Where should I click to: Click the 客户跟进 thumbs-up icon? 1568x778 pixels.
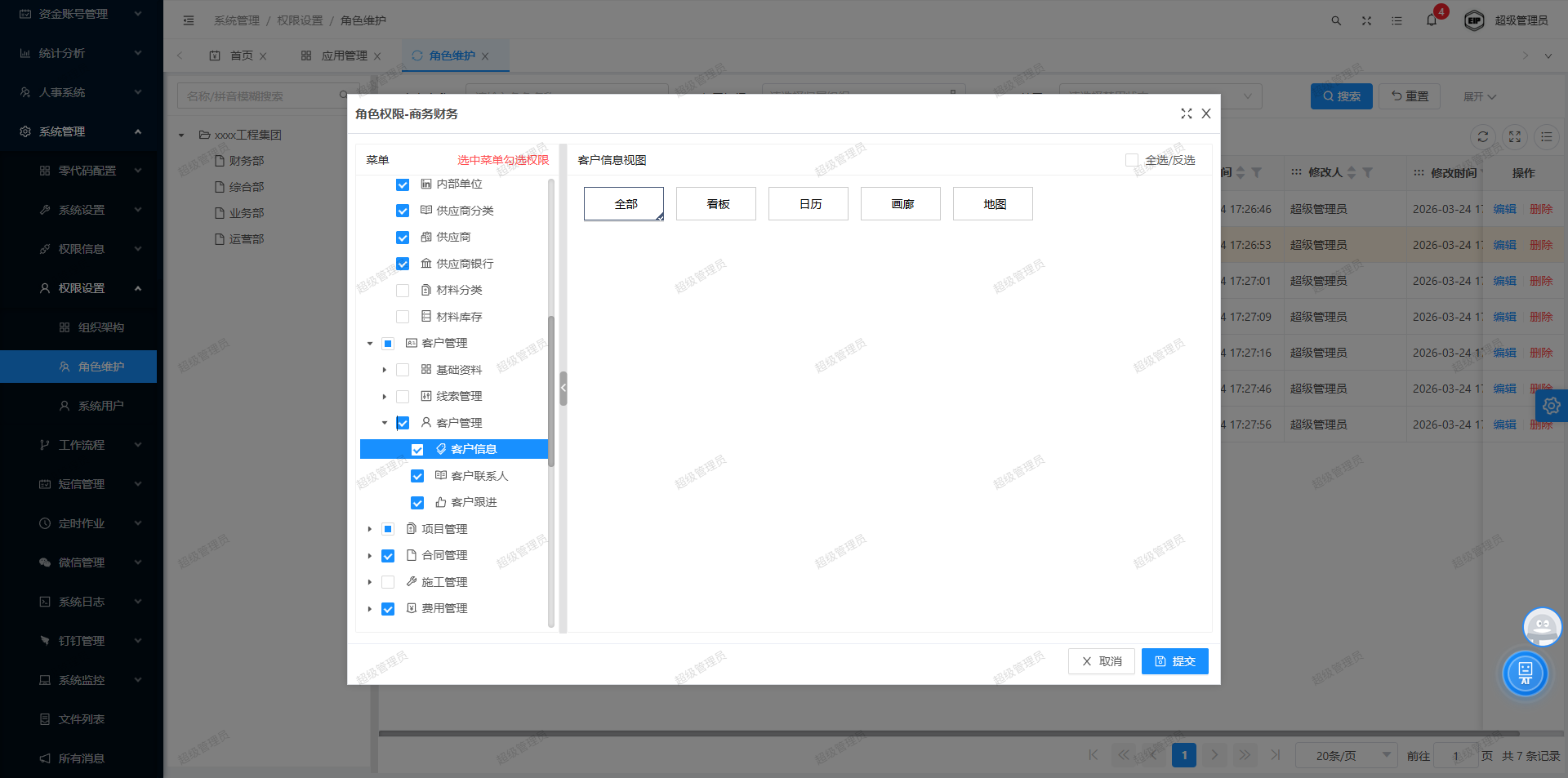(x=441, y=502)
